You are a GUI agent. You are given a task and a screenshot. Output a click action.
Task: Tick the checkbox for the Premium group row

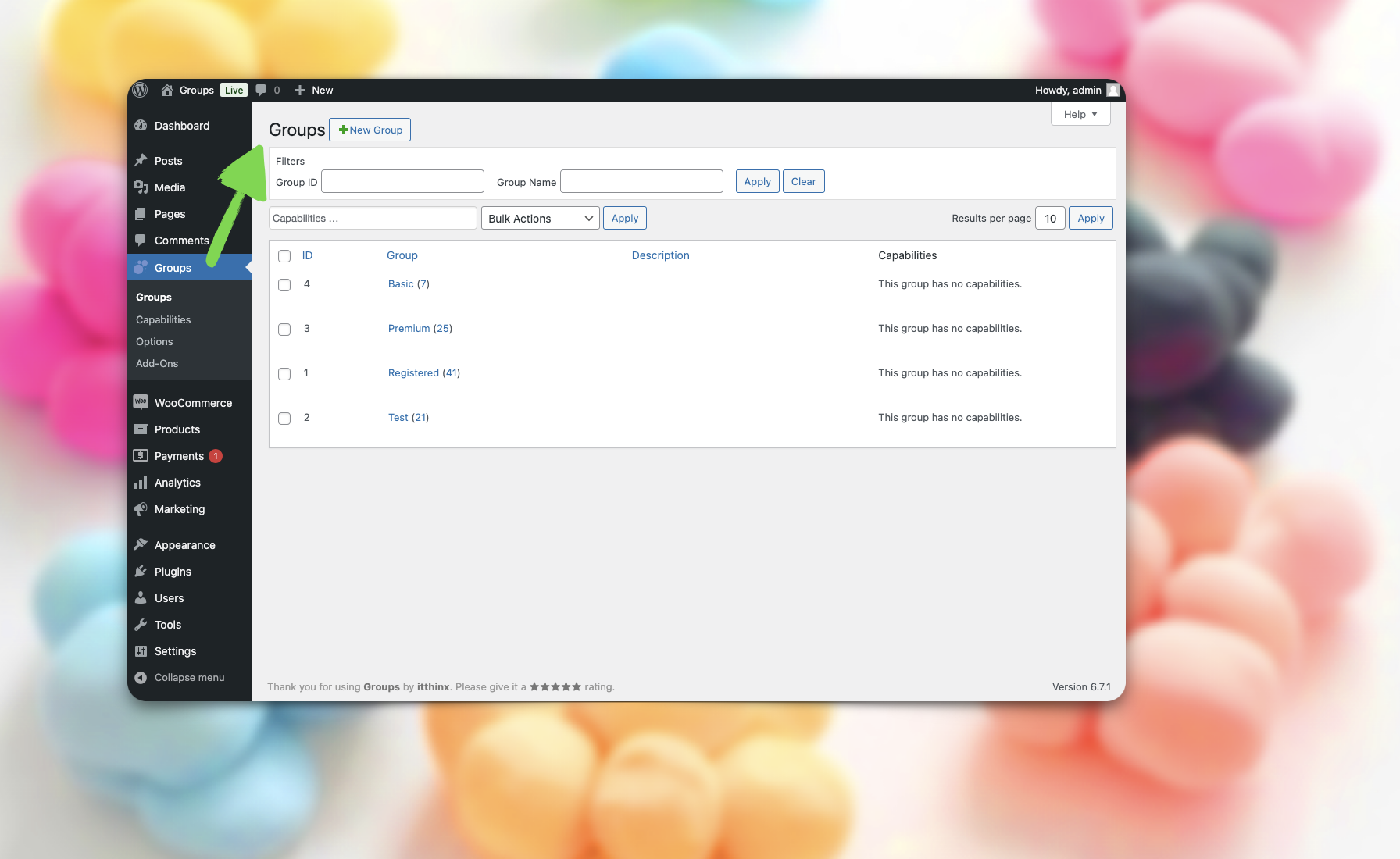284,330
